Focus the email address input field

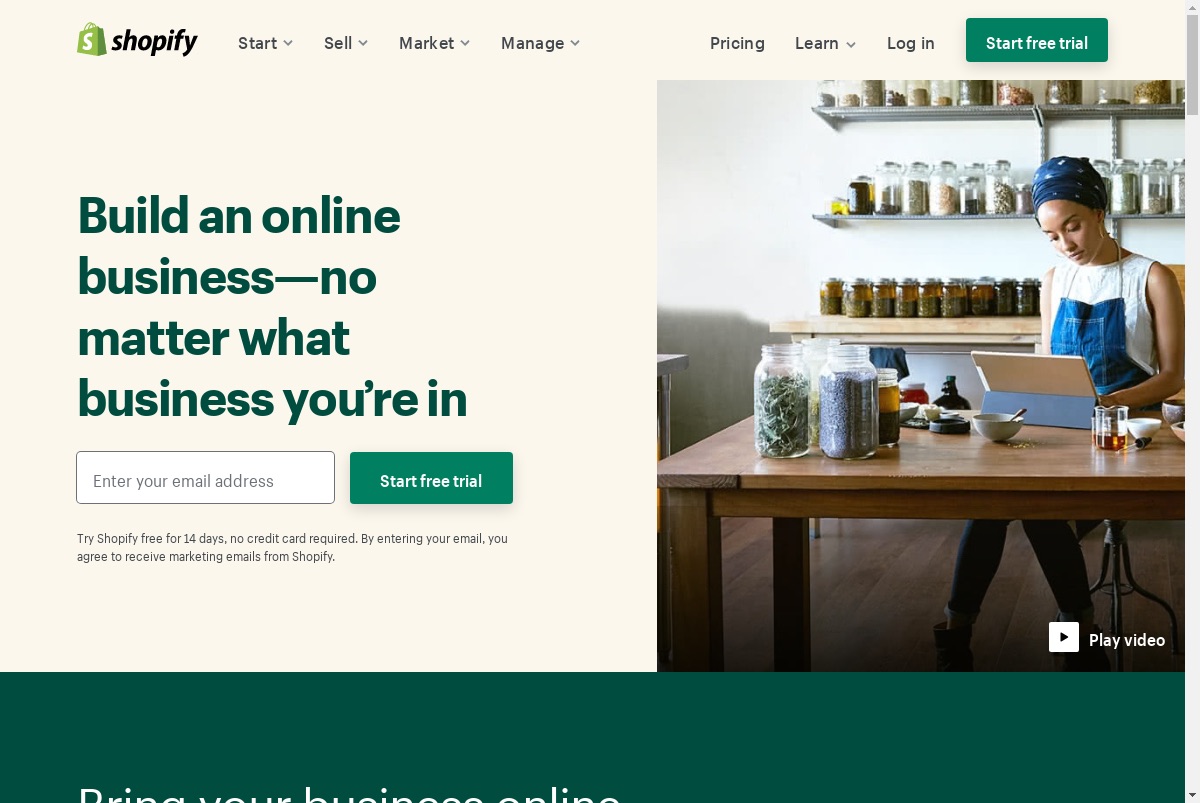[205, 478]
